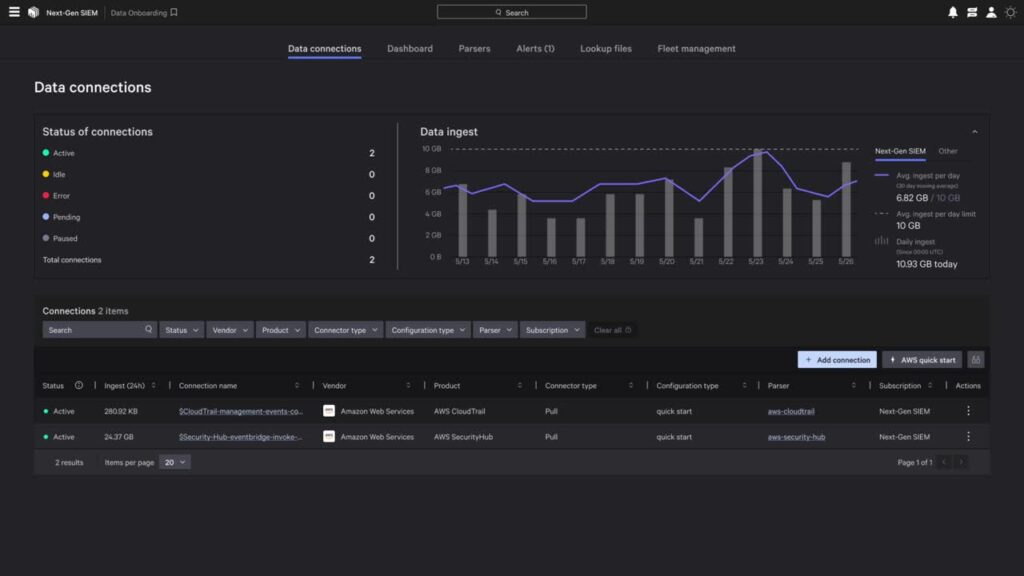Screen dimensions: 1024x576
Task: Click the CrowdStrike falcon logo
Action: [x=33, y=11]
